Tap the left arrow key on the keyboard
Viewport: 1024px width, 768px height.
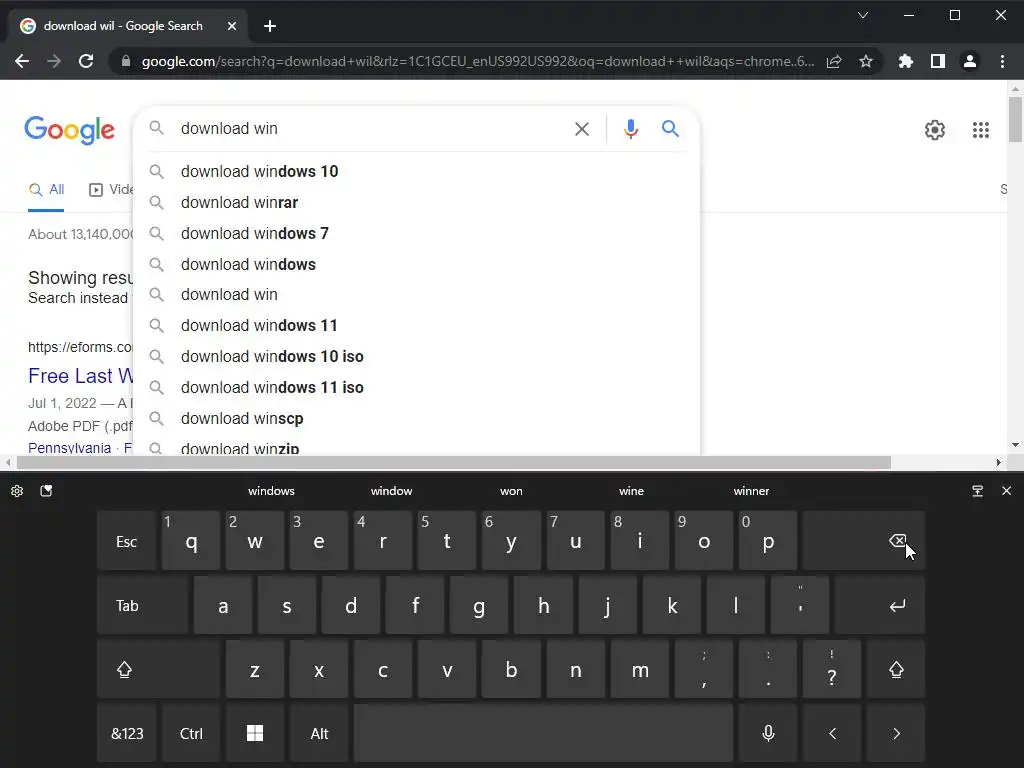(x=832, y=733)
